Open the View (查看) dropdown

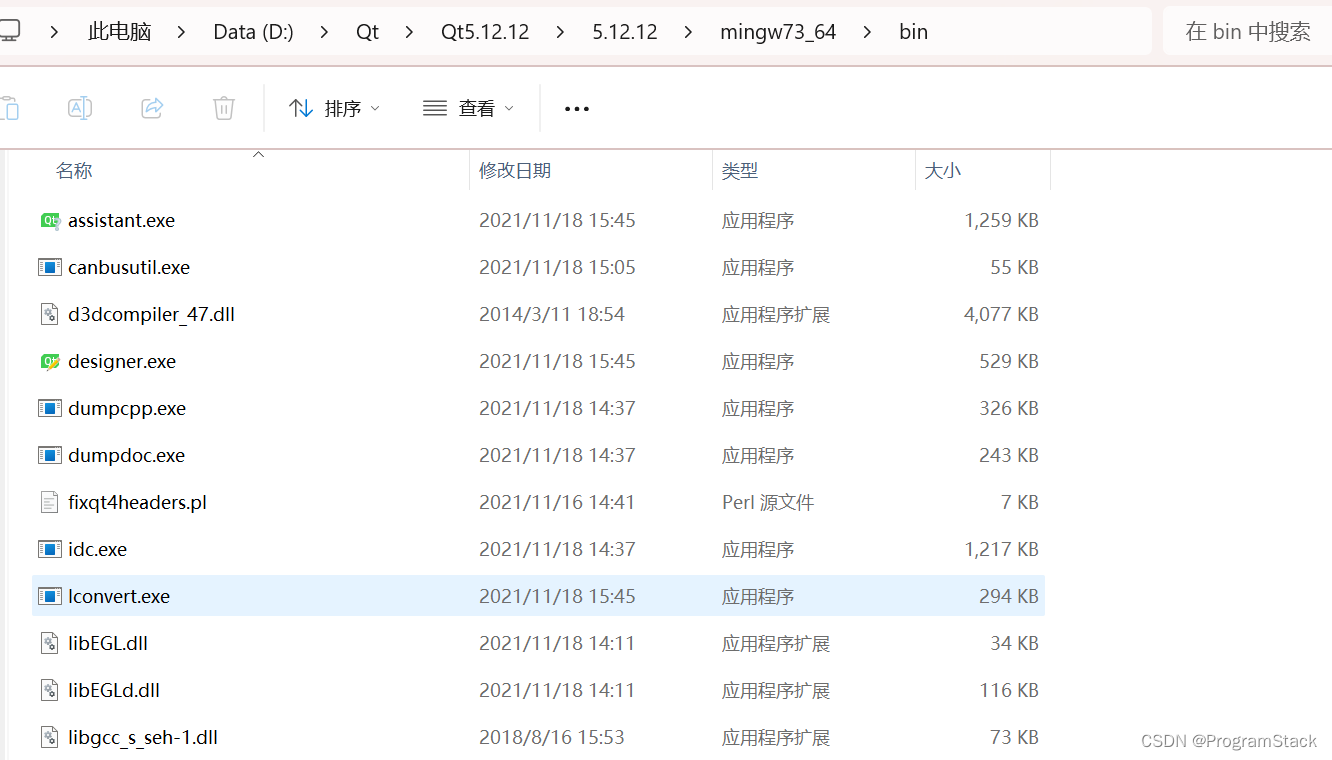pos(468,108)
